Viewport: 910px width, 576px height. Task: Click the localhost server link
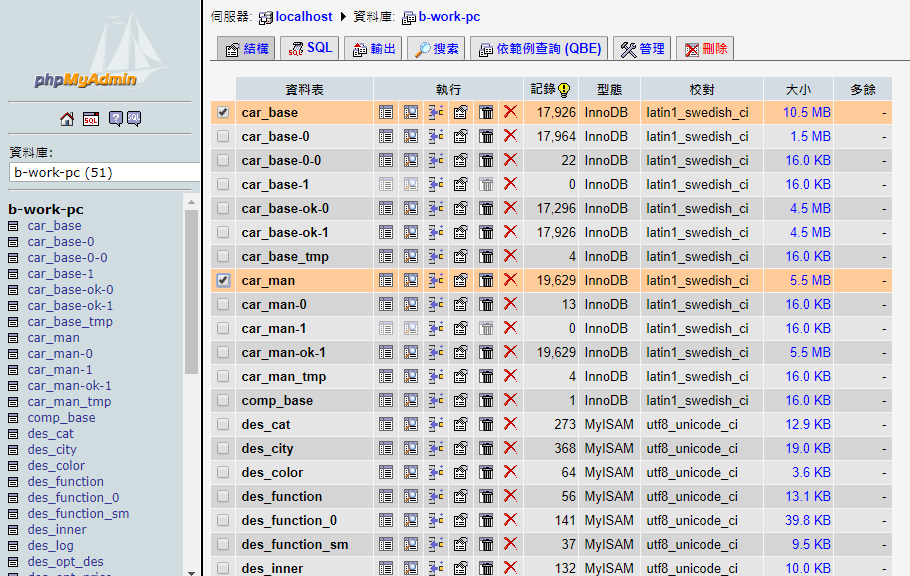point(303,17)
